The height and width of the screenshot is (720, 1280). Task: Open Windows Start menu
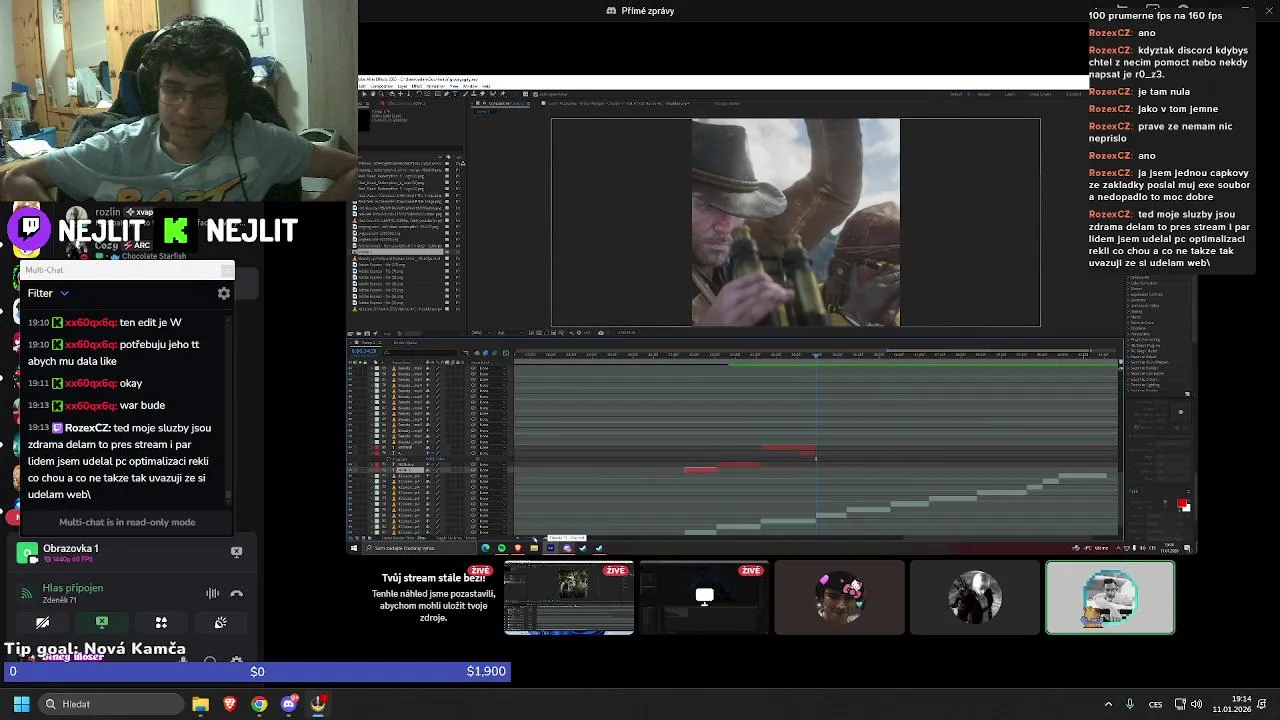tap(21, 704)
